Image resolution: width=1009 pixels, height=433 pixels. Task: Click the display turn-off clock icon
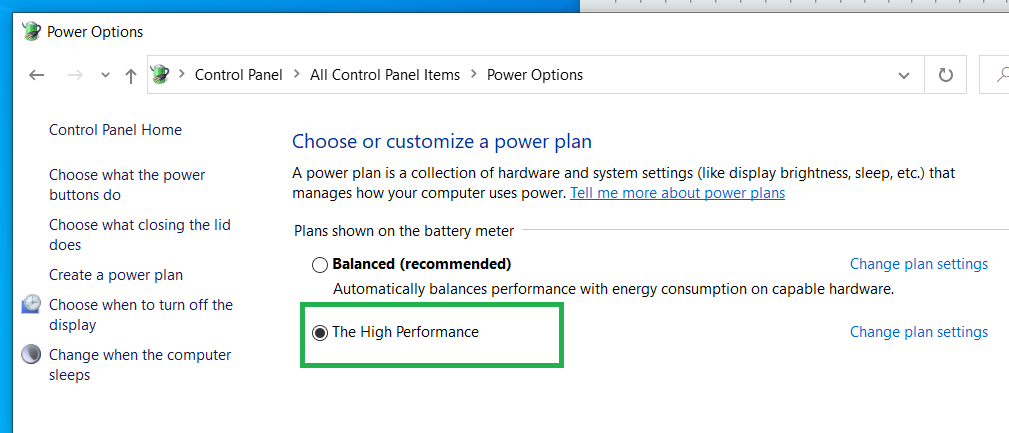coord(31,305)
